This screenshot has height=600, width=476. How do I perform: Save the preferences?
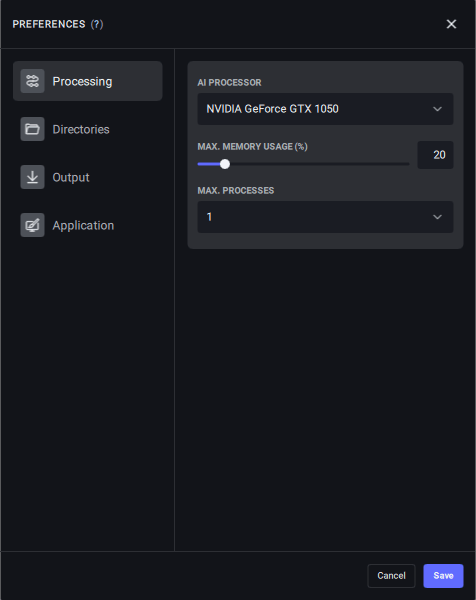tap(443, 576)
